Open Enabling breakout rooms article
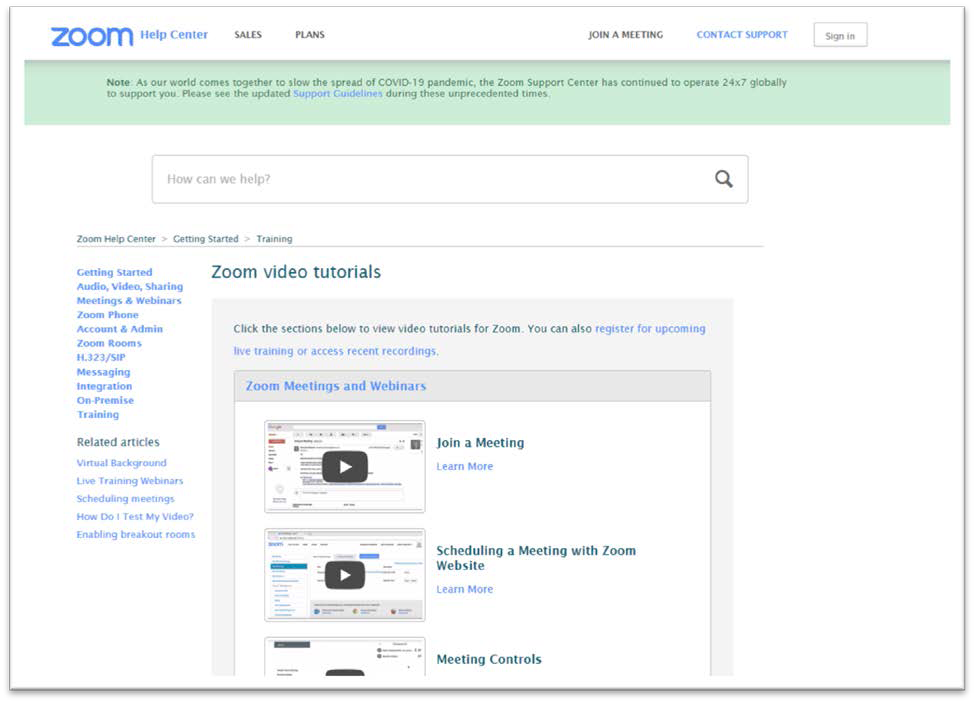Screen dimensions: 974x702 pos(135,534)
